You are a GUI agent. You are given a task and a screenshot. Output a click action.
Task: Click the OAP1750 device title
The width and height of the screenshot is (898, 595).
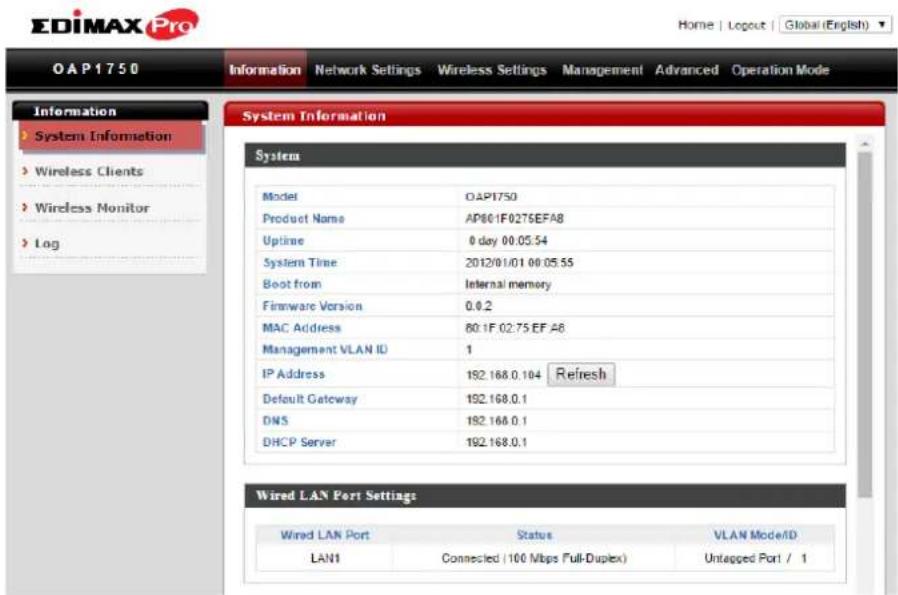pyautogui.click(x=96, y=69)
